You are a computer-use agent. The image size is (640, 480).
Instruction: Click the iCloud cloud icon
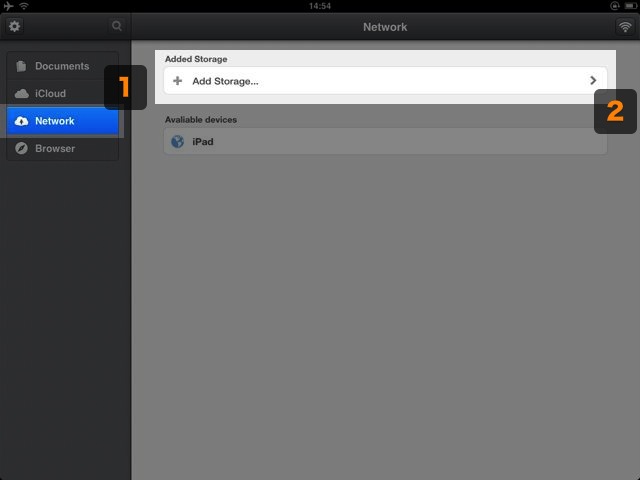22,93
